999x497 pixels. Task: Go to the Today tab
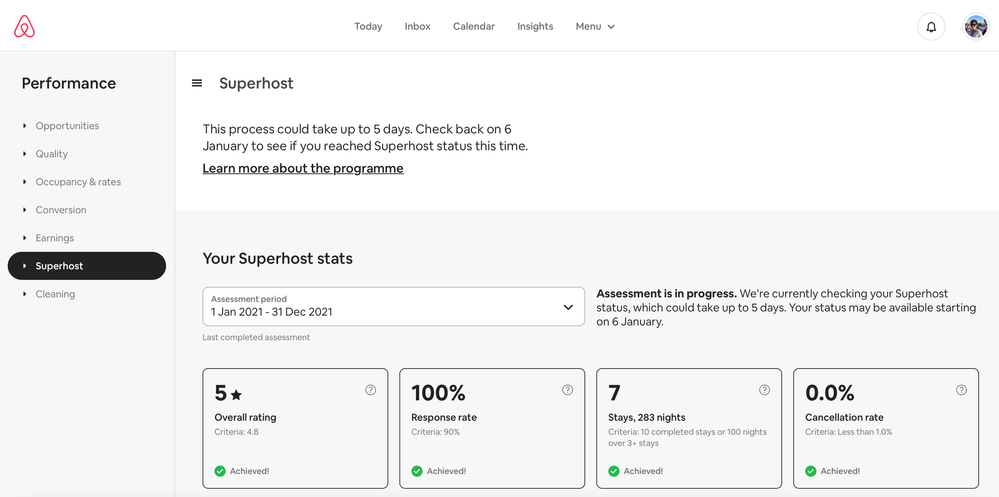point(368,26)
